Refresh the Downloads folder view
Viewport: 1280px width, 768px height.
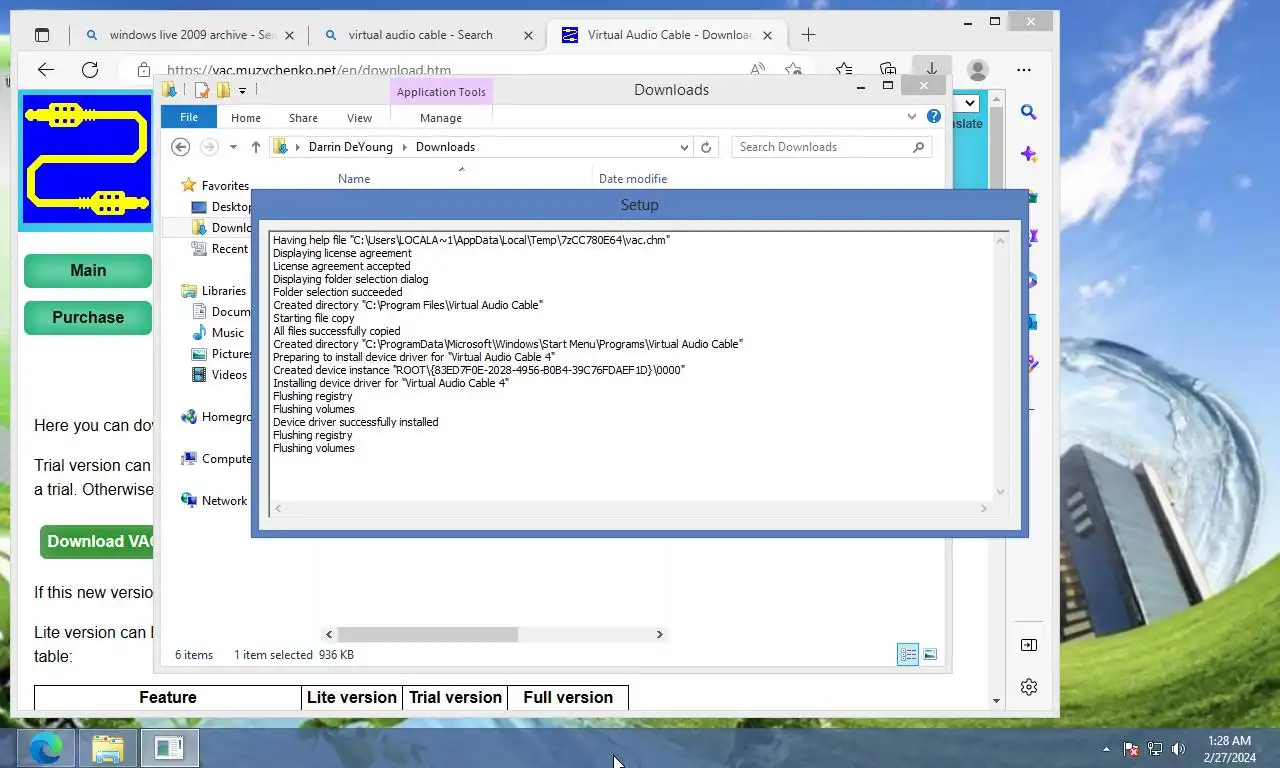point(706,147)
